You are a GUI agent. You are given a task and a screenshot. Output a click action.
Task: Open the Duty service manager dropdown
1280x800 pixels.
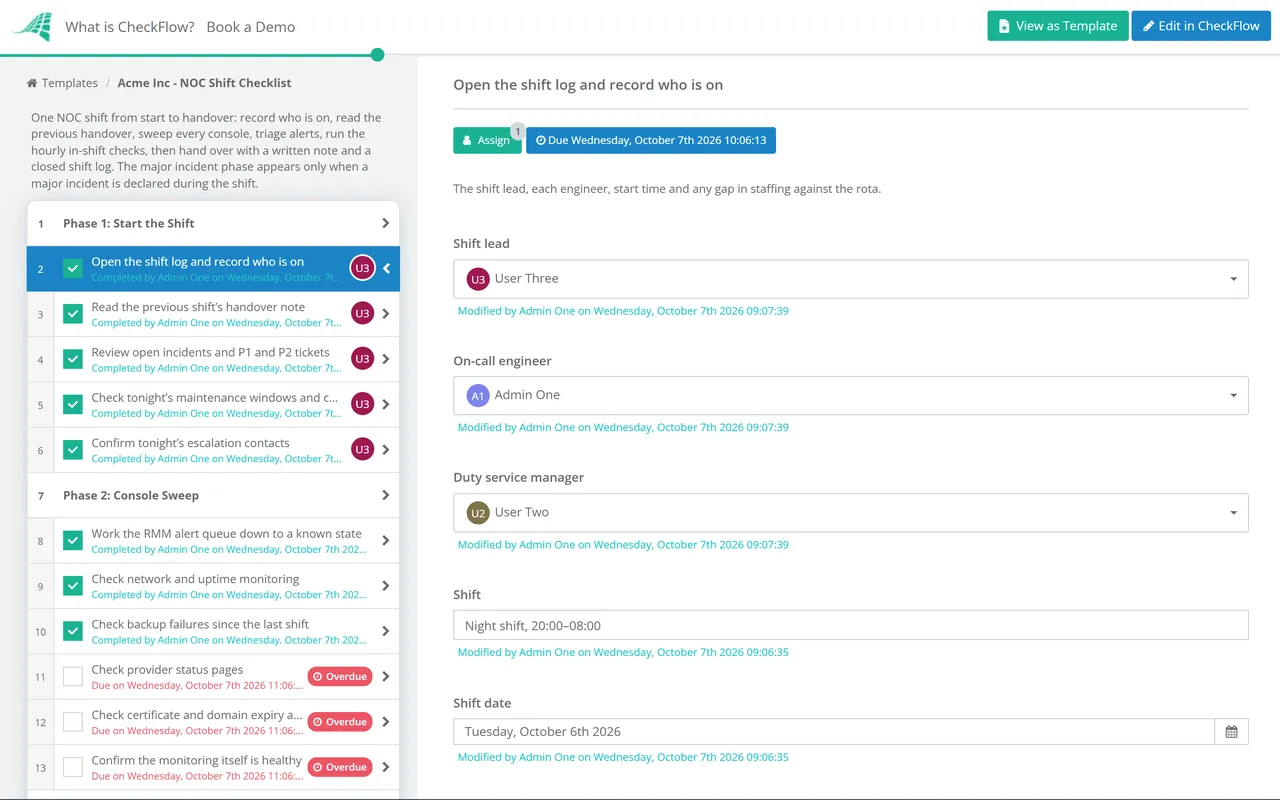point(851,513)
